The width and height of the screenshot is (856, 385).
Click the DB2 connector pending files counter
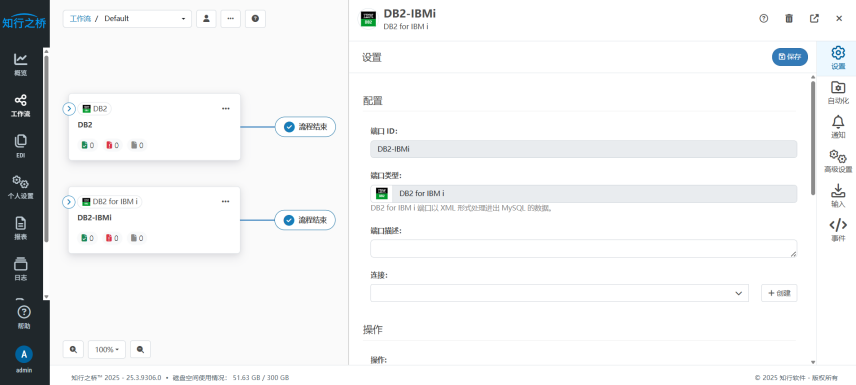137,145
